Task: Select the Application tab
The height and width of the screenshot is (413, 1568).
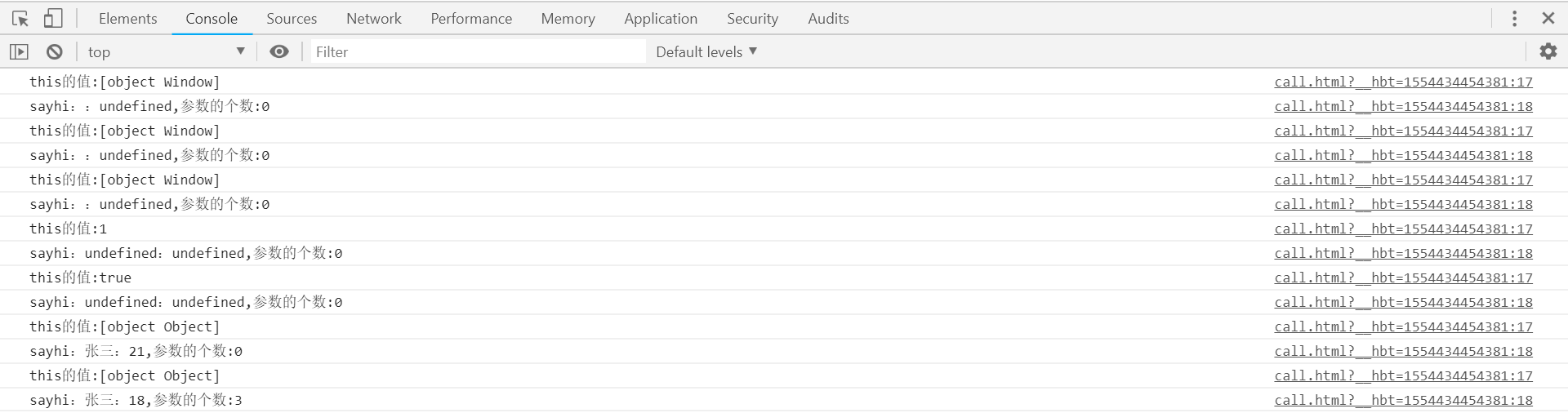Action: pyautogui.click(x=661, y=18)
